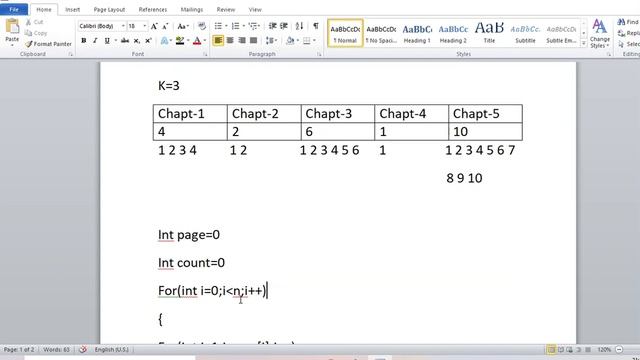
Task: Open the underline style dropdown arrow
Action: [x=116, y=40]
